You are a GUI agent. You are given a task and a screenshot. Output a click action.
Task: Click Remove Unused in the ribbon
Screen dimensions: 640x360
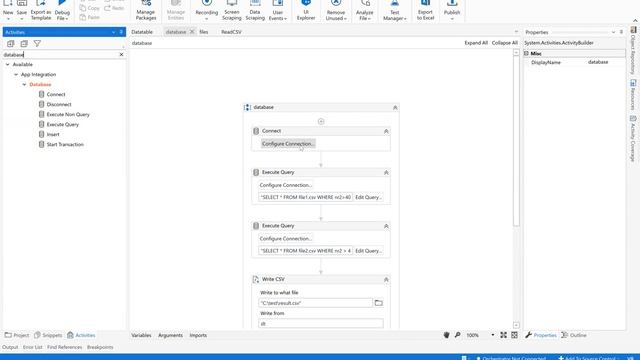coord(336,11)
